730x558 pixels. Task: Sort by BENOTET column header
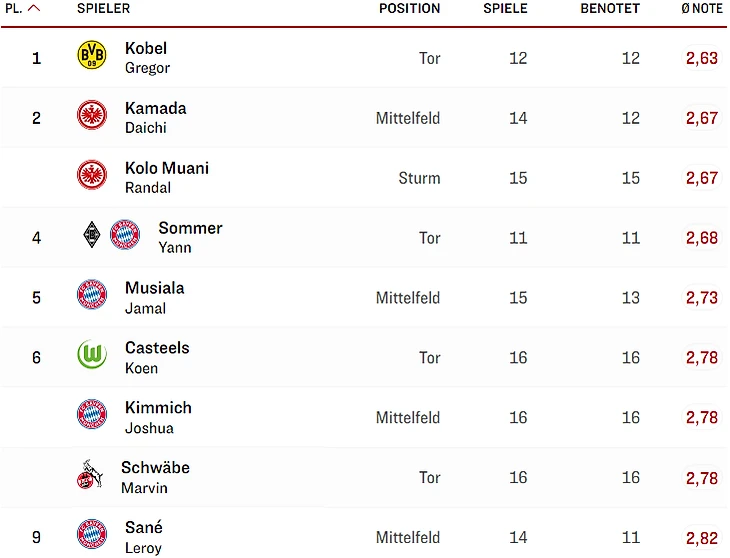click(609, 8)
